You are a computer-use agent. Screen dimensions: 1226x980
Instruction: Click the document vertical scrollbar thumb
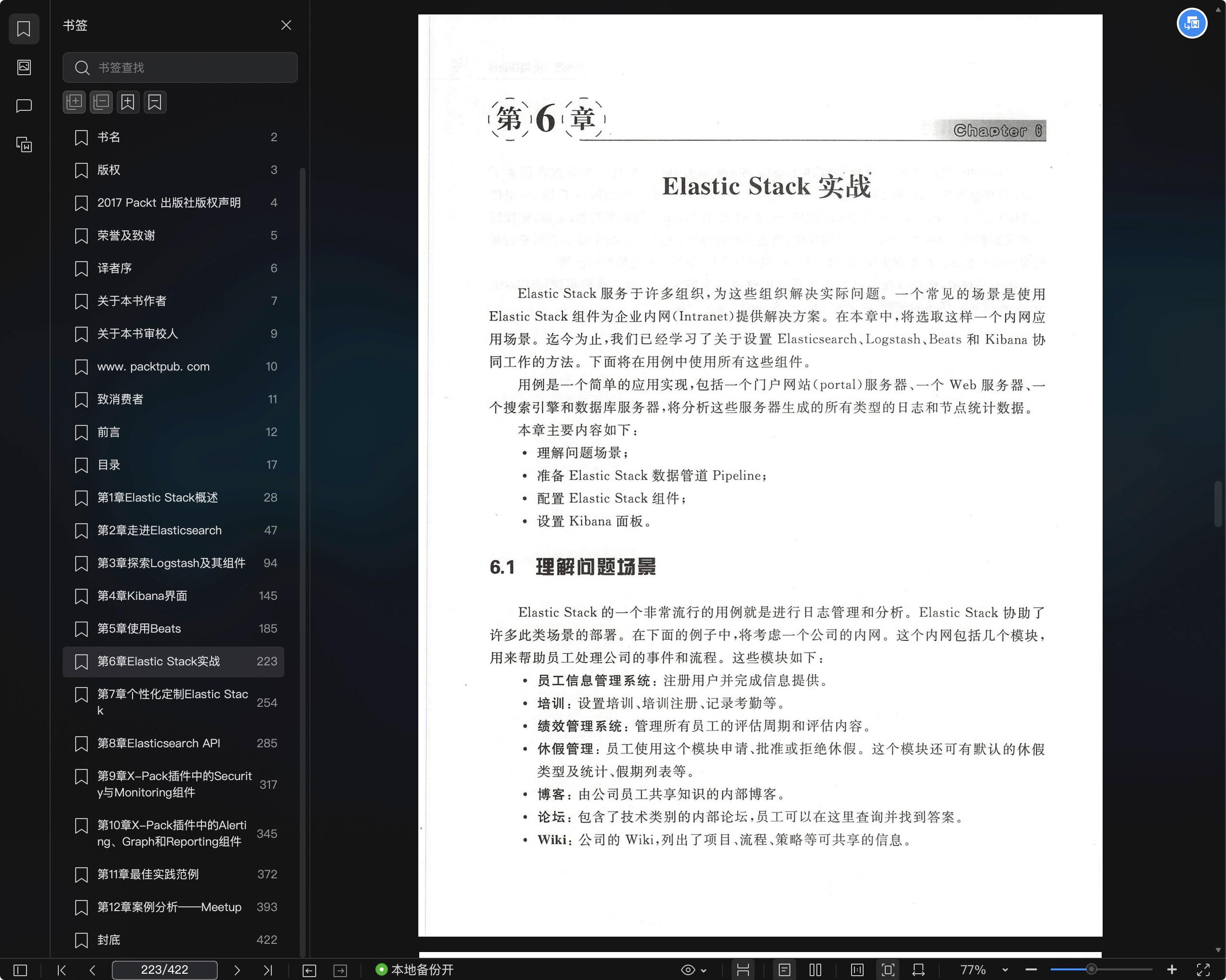click(x=1217, y=504)
